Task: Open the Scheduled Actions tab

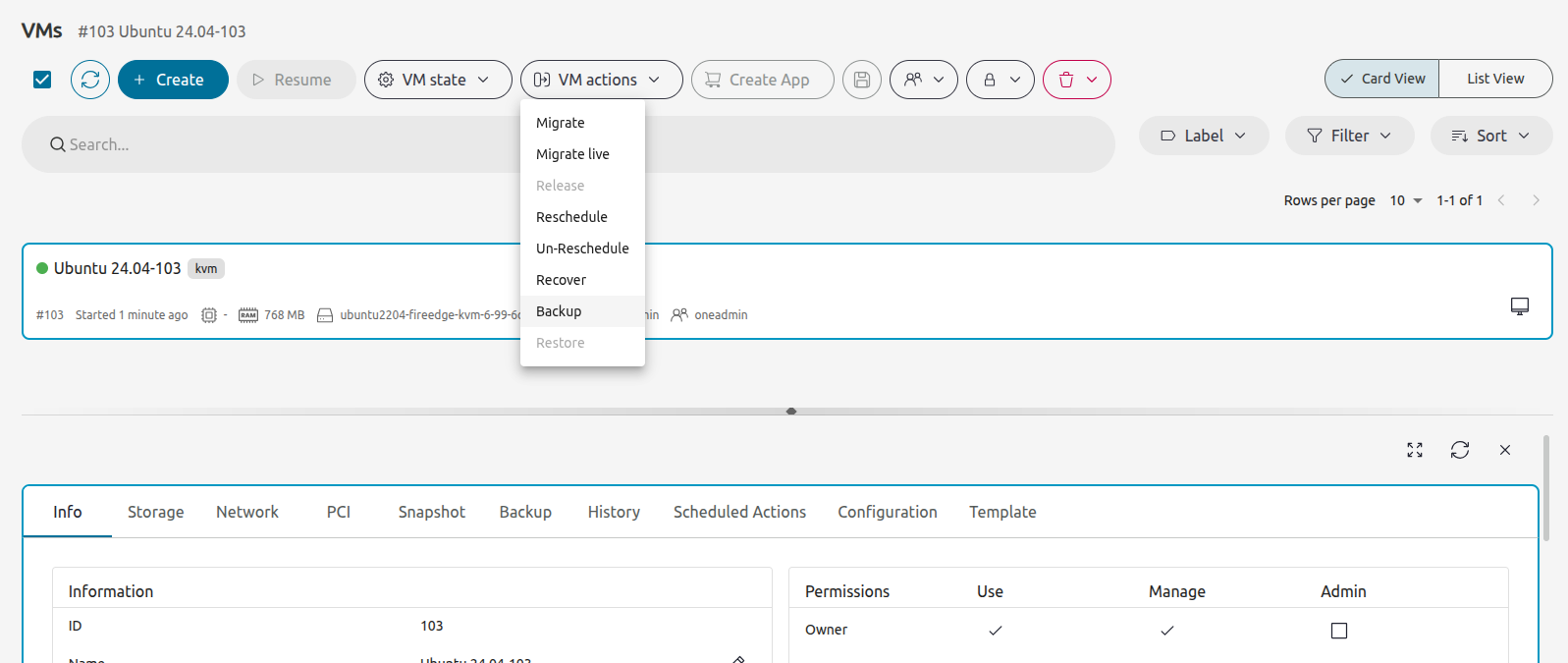Action: tap(739, 512)
